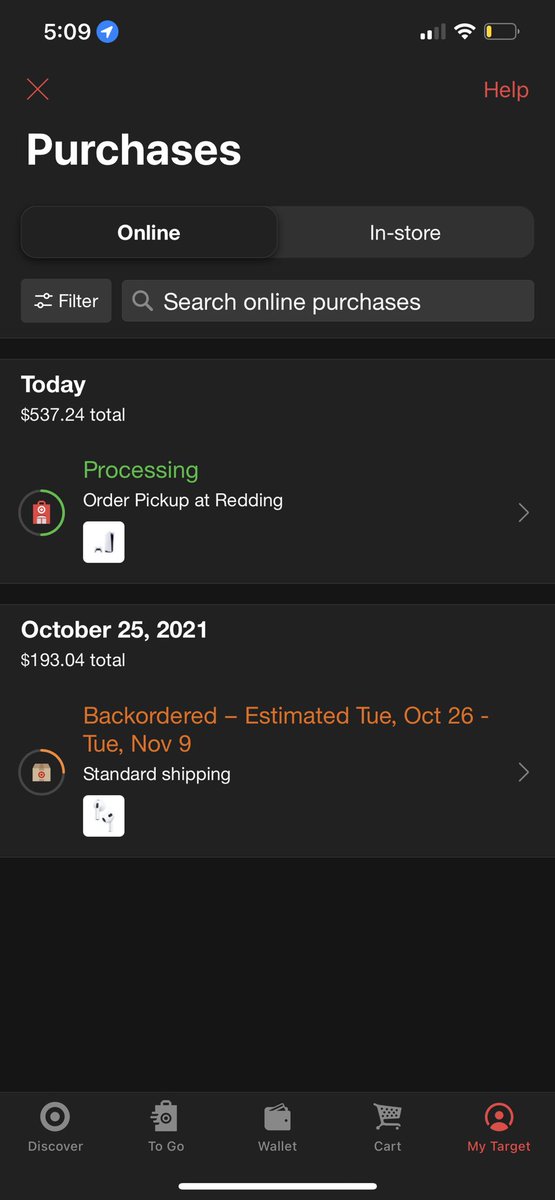Tap the My Target profile icon

coord(498,1117)
